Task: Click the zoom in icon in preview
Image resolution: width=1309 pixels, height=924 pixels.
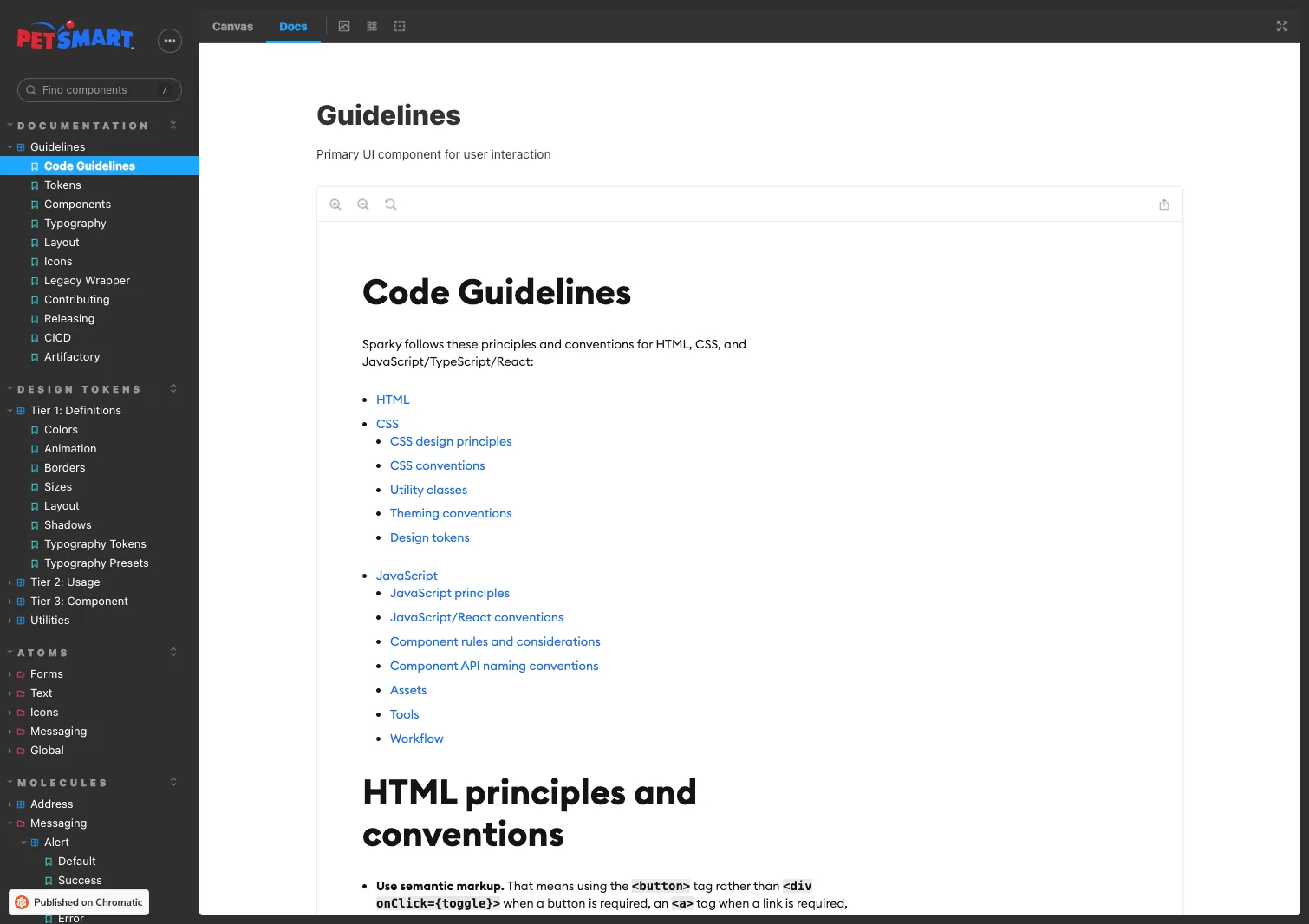Action: (335, 205)
